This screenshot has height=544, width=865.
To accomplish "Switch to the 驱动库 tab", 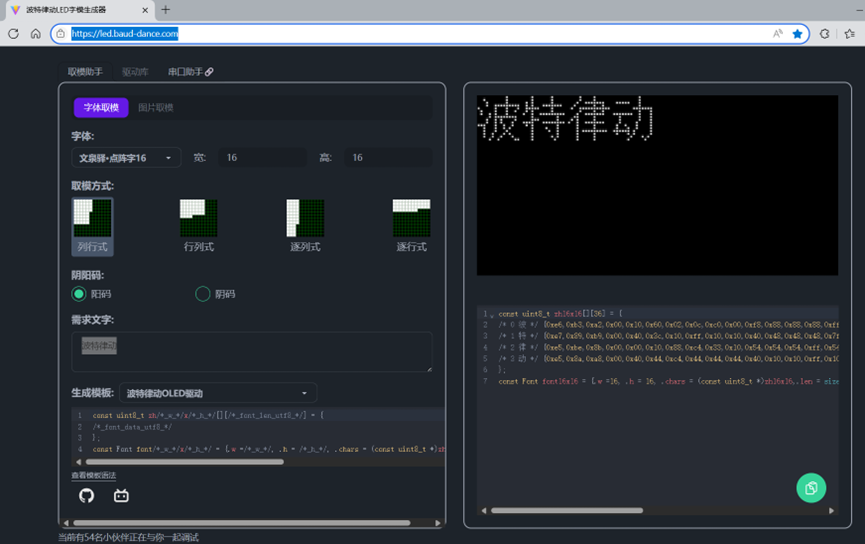I will click(x=135, y=72).
